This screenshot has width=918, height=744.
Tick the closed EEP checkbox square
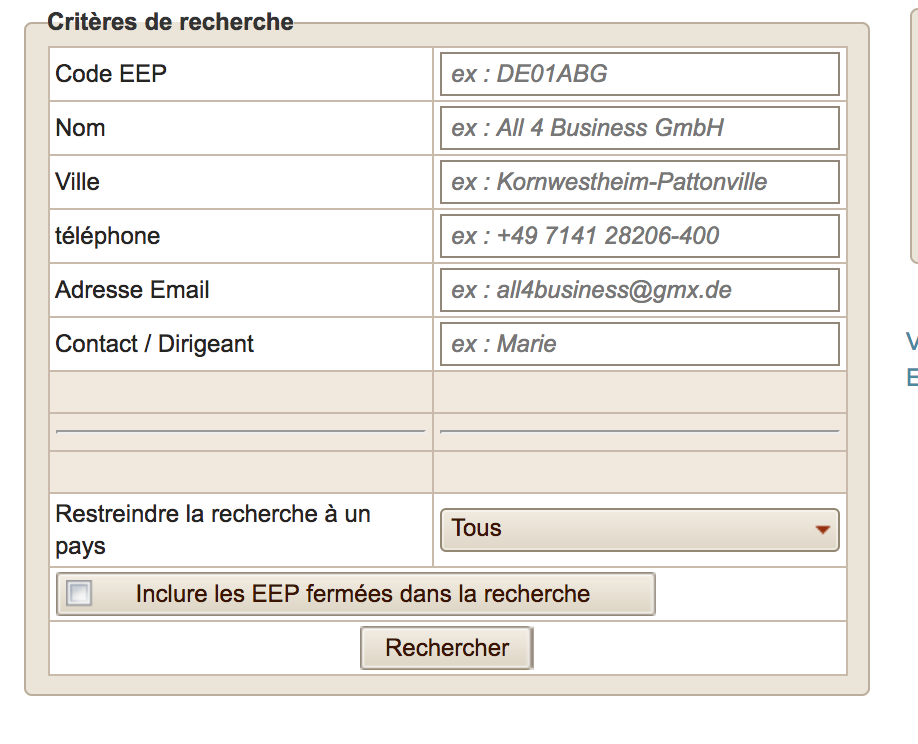tap(79, 593)
